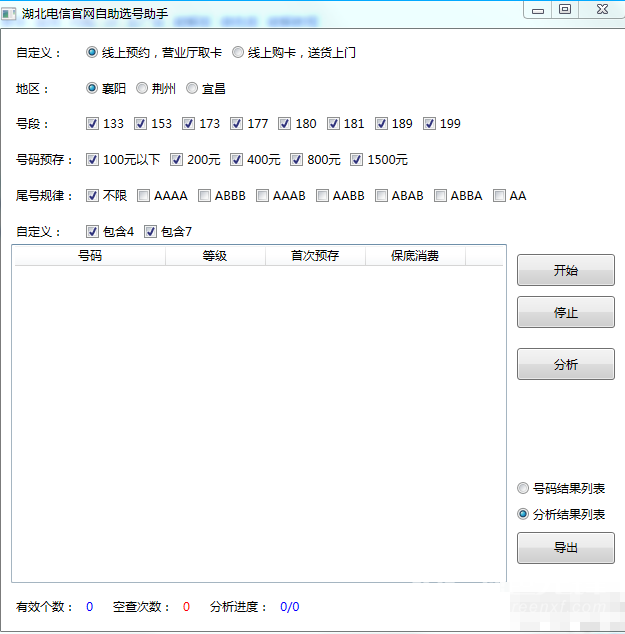
Task: Uncheck the 189 number segment
Action: 381,124
